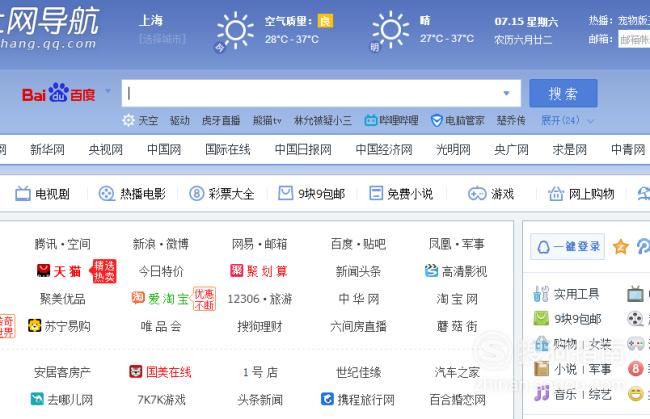
Task: Click the 实用工具 tools icon
Action: pos(541,294)
